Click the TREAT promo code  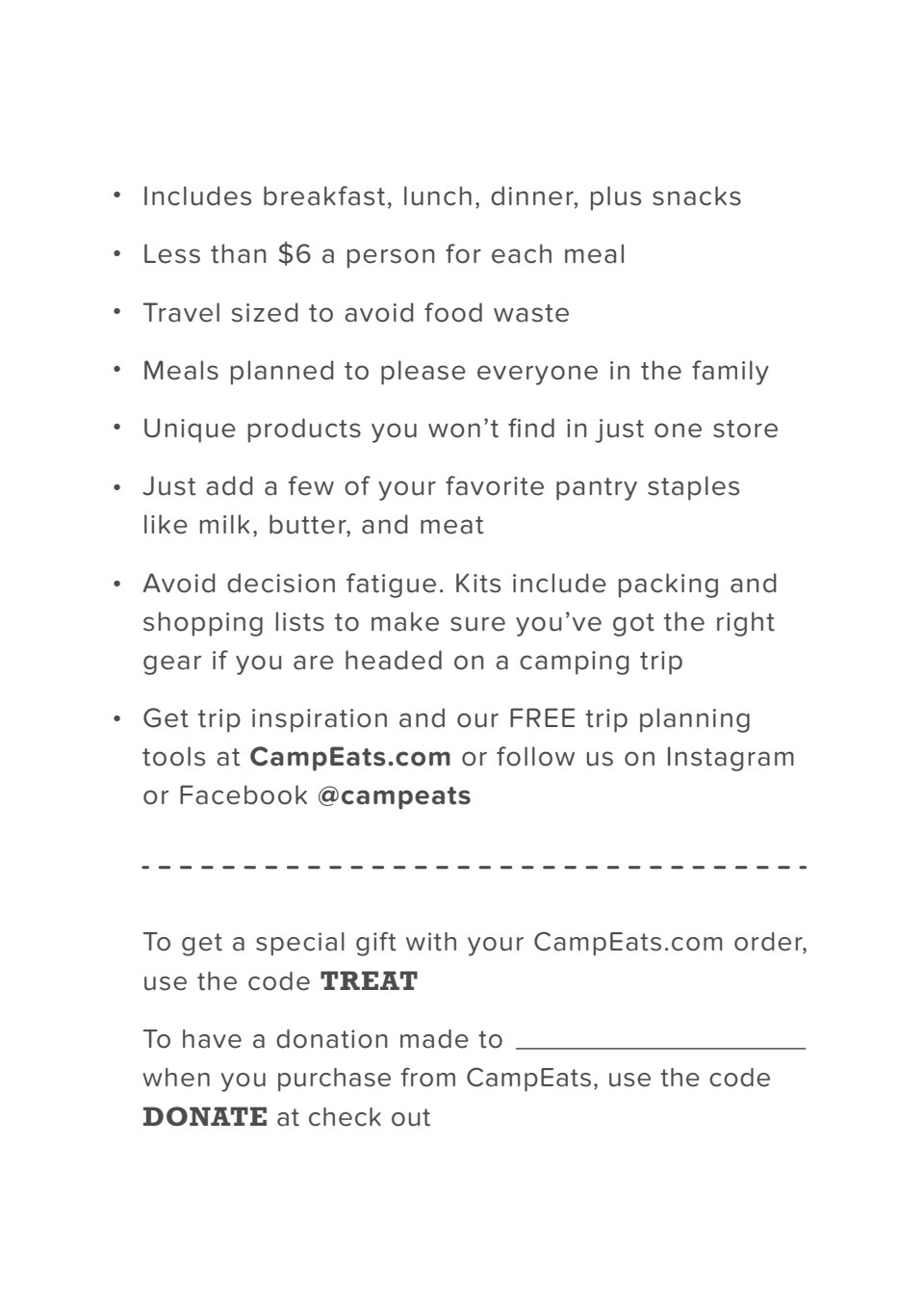coord(369,981)
